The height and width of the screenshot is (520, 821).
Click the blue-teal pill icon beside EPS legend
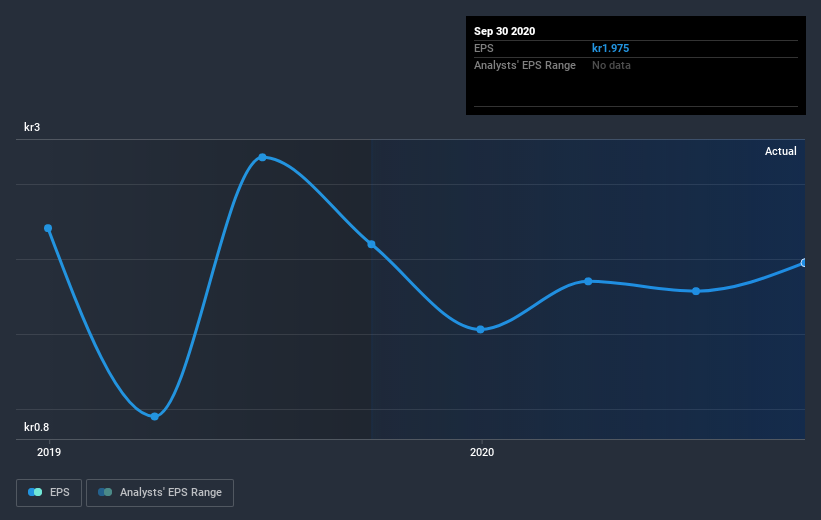[x=35, y=492]
